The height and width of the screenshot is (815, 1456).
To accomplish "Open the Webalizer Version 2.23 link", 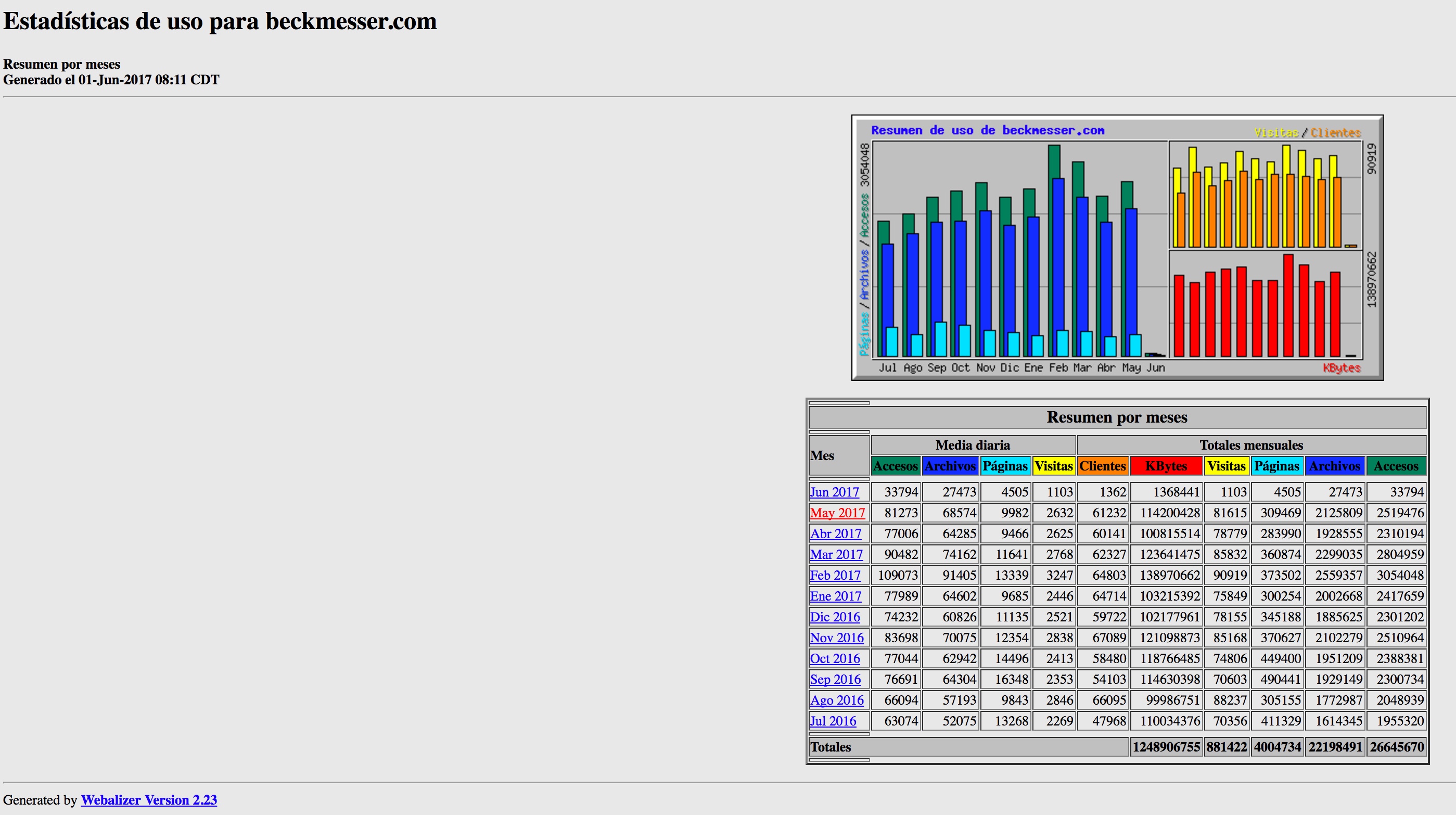I will pyautogui.click(x=149, y=800).
